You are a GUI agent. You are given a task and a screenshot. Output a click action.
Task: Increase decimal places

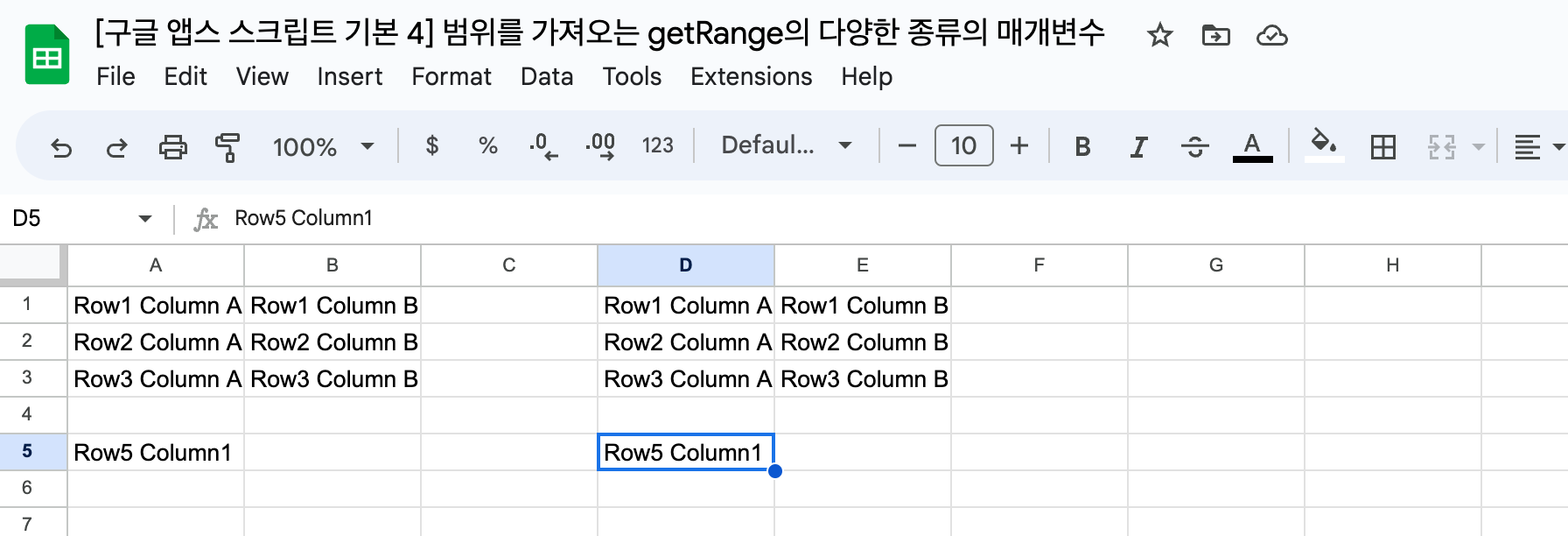click(600, 146)
